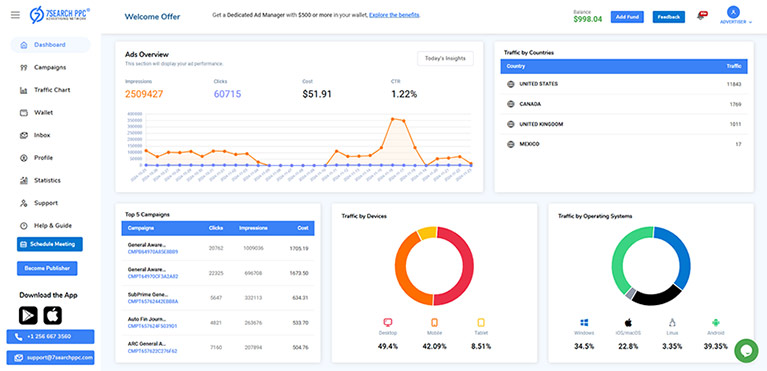Click the Country column header
The image size is (767, 371).
(x=516, y=66)
